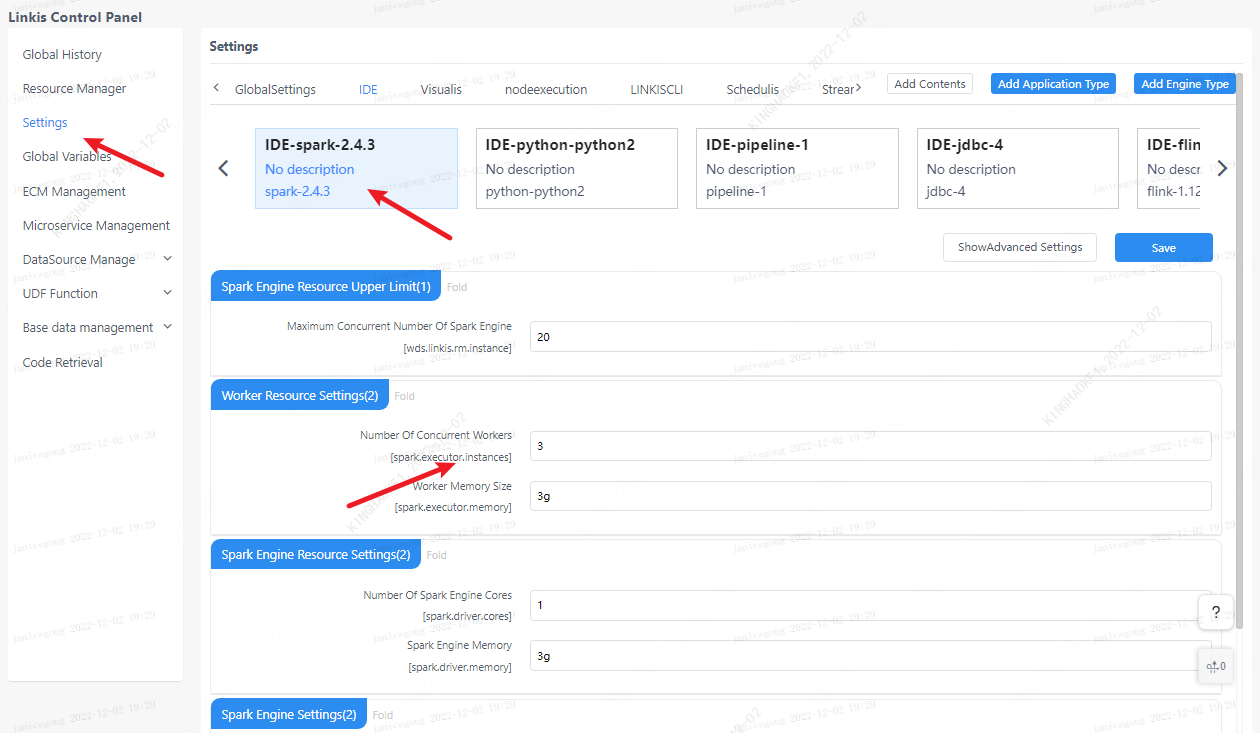Click the left arrow beside IDE-spark-2.4.3 card
1260x733 pixels.
223,168
